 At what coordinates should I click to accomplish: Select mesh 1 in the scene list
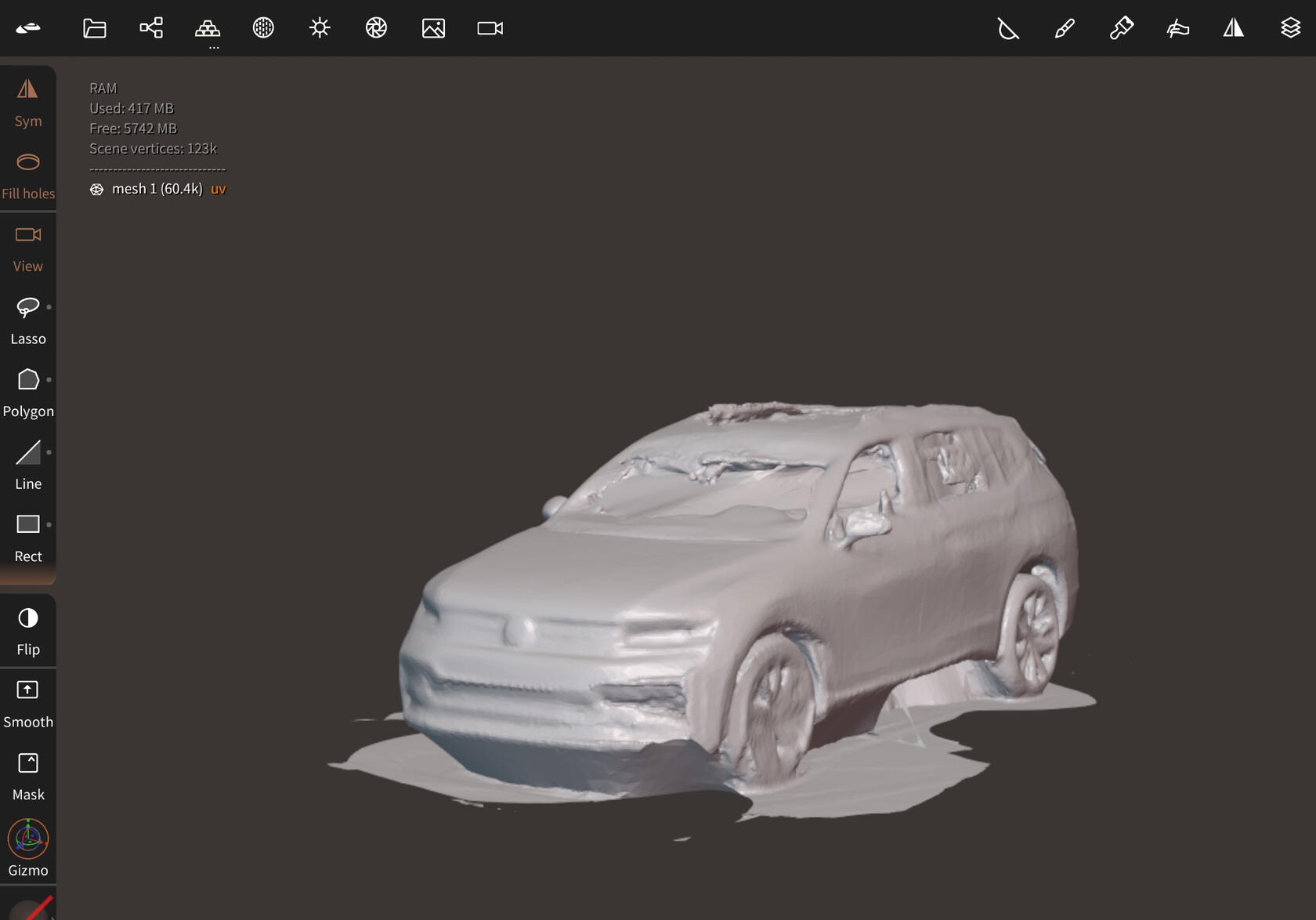pyautogui.click(x=157, y=189)
